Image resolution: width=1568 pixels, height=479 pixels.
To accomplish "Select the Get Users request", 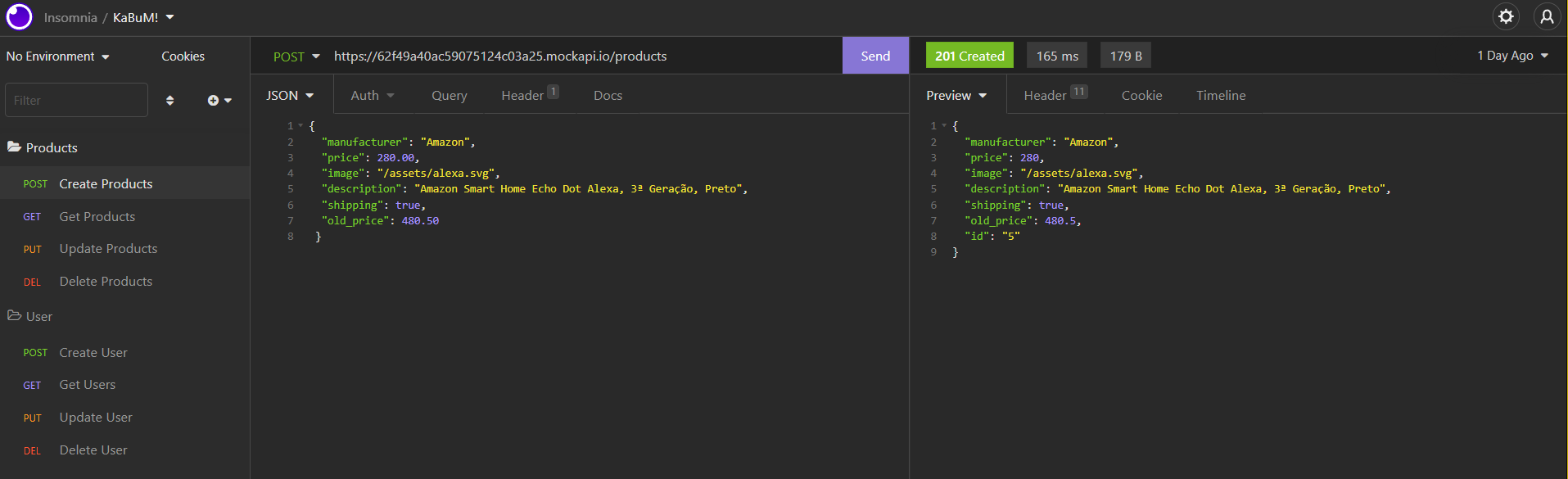I will coord(124,385).
